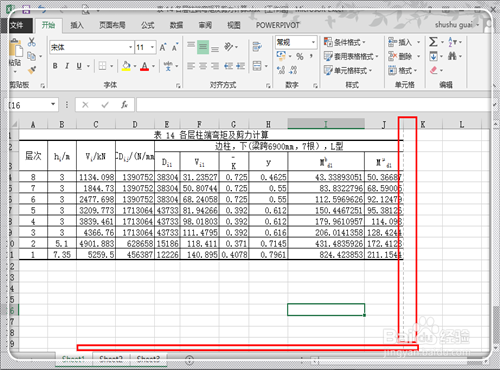Viewport: 500px width, 370px height.
Task: Click the increase indent icon
Action: click(241, 66)
